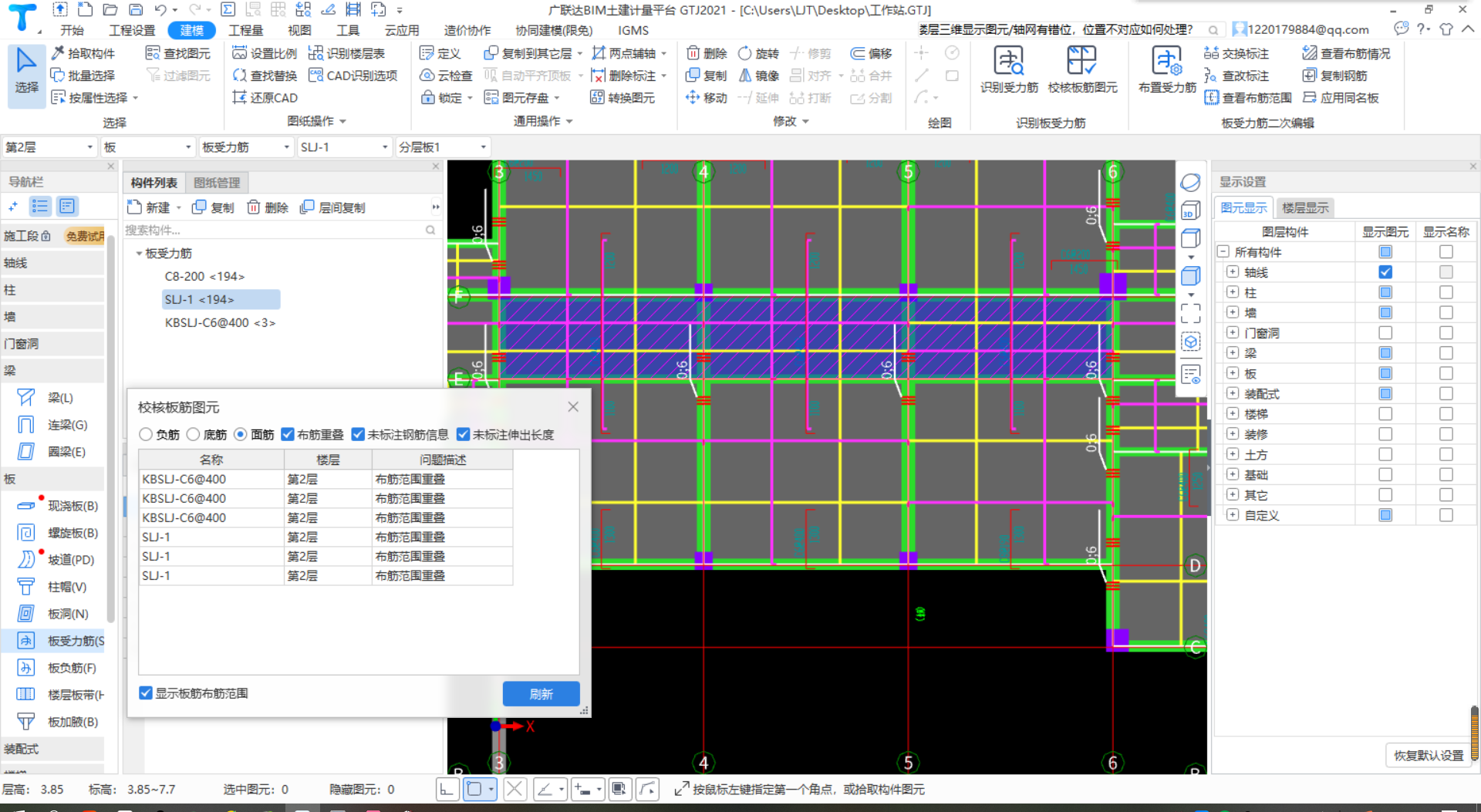This screenshot has width=1481, height=812.
Task: Click 新建 in component list
Action: click(x=150, y=207)
